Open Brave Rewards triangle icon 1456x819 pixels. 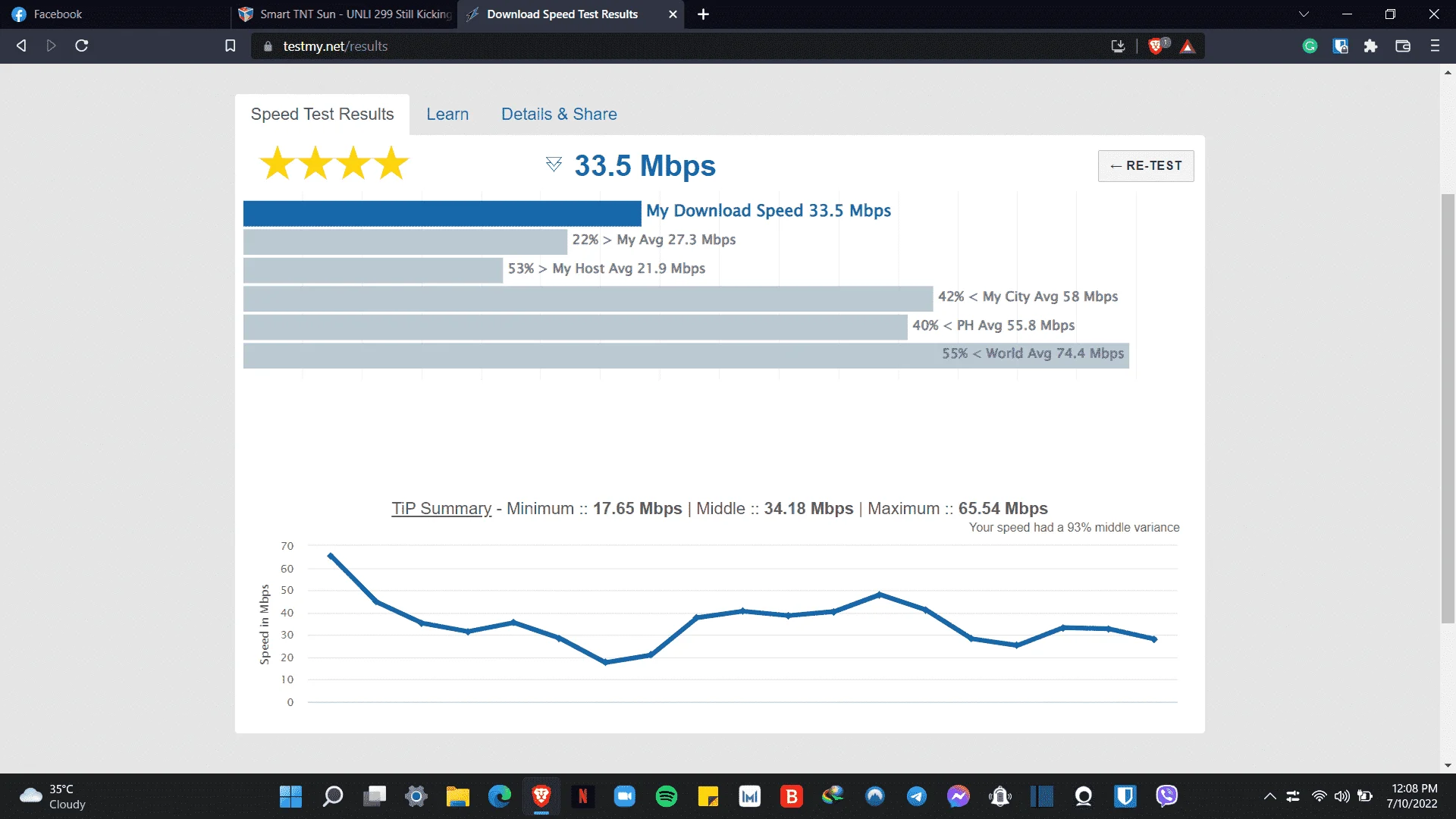tap(1188, 46)
